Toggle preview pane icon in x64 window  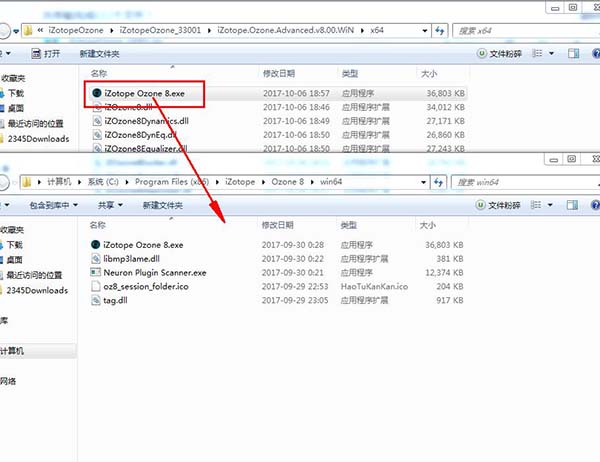click(573, 53)
